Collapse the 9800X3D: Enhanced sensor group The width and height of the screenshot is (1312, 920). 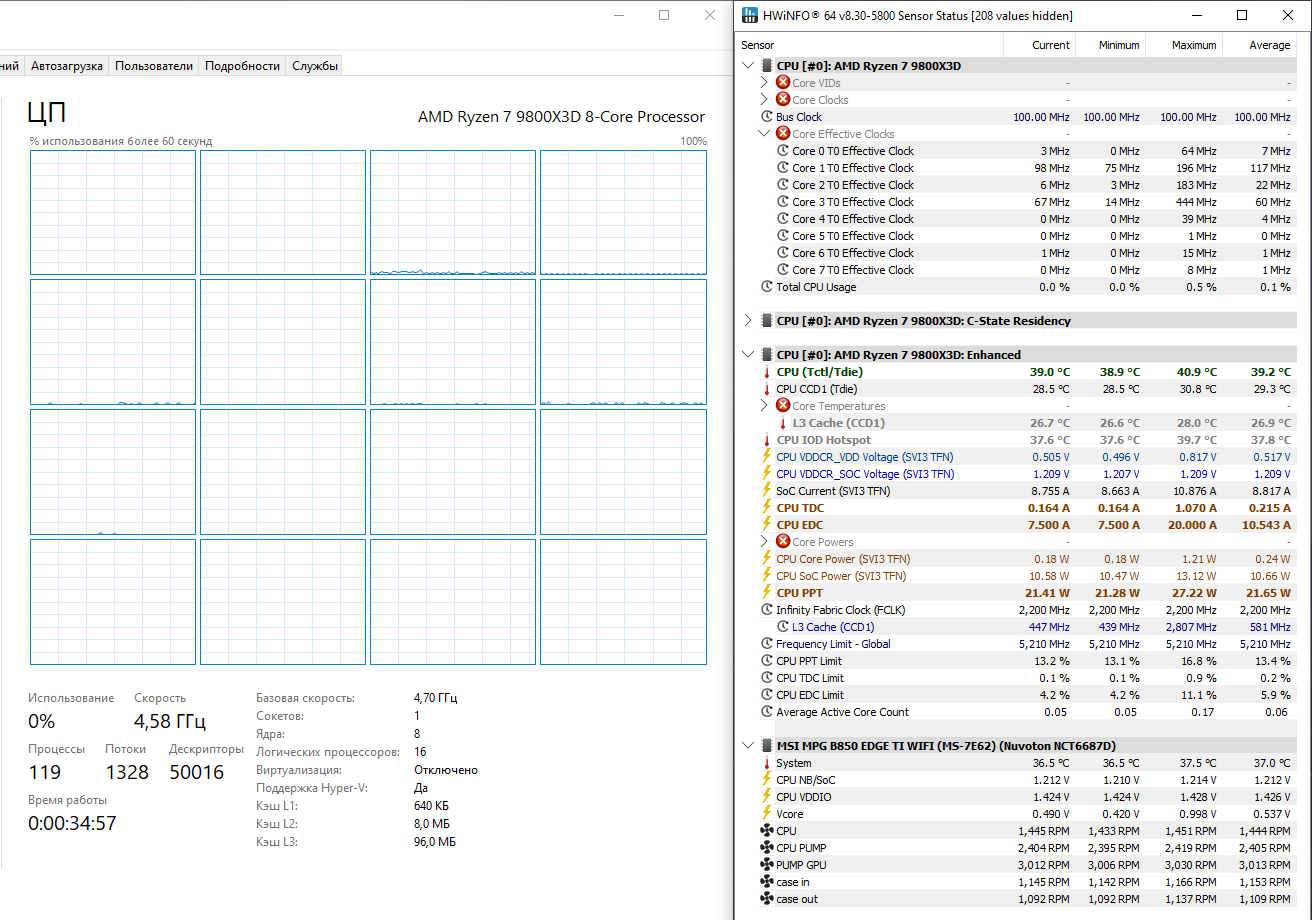[749, 355]
